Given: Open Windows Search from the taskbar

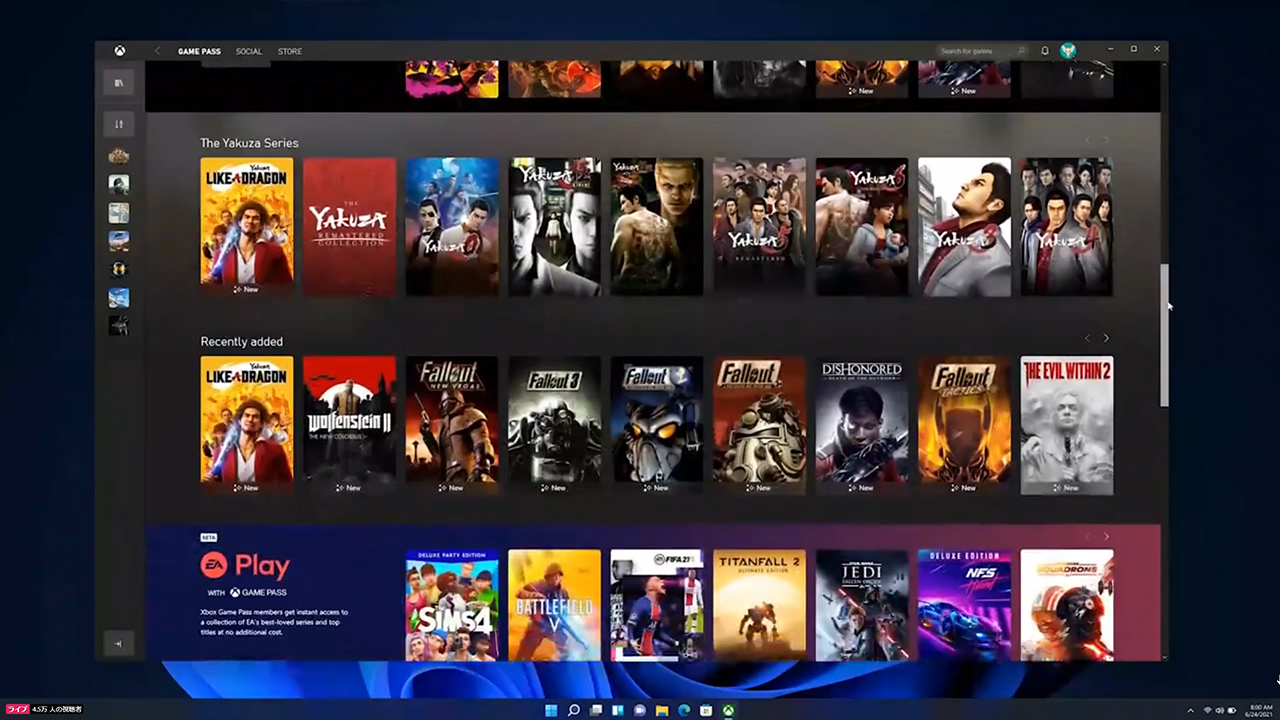Looking at the screenshot, I should click(574, 711).
